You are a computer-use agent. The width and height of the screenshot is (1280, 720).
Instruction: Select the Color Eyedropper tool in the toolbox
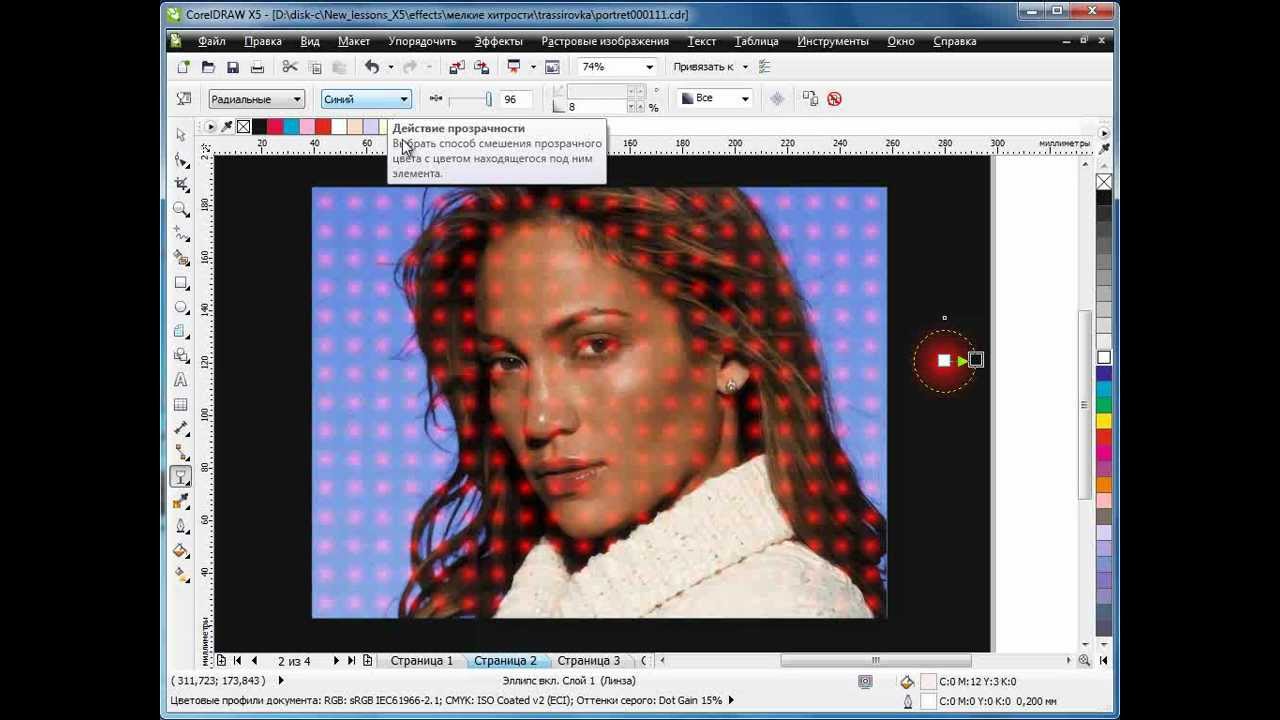point(181,502)
